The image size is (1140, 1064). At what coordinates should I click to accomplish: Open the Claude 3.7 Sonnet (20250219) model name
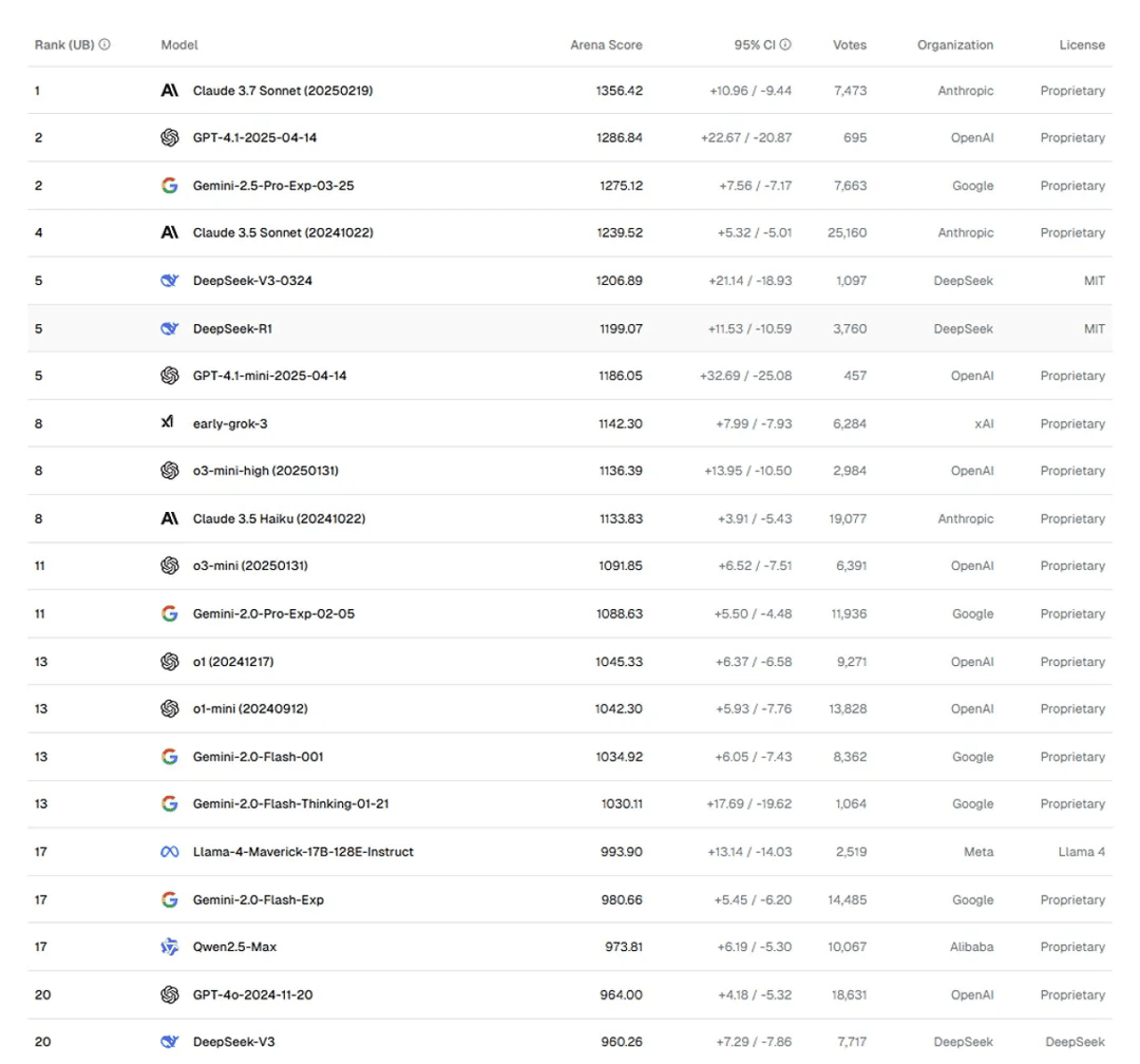283,90
